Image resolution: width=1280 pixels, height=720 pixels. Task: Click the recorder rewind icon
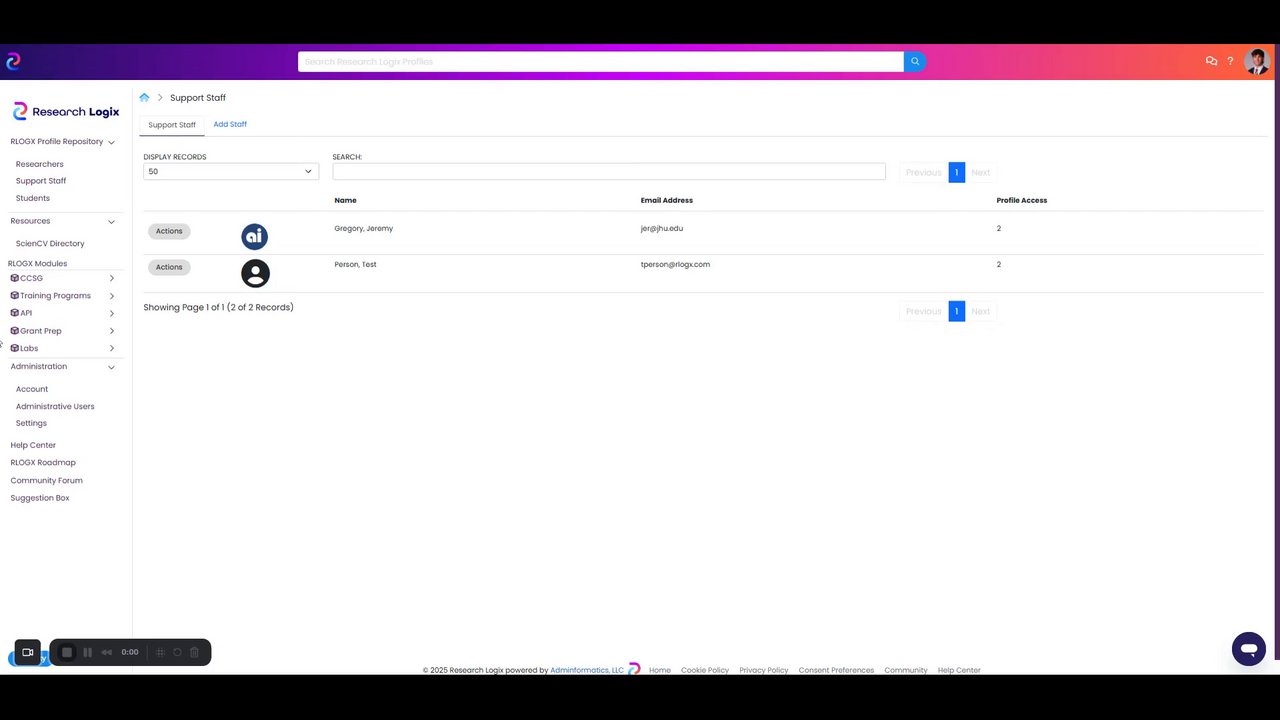click(x=106, y=652)
